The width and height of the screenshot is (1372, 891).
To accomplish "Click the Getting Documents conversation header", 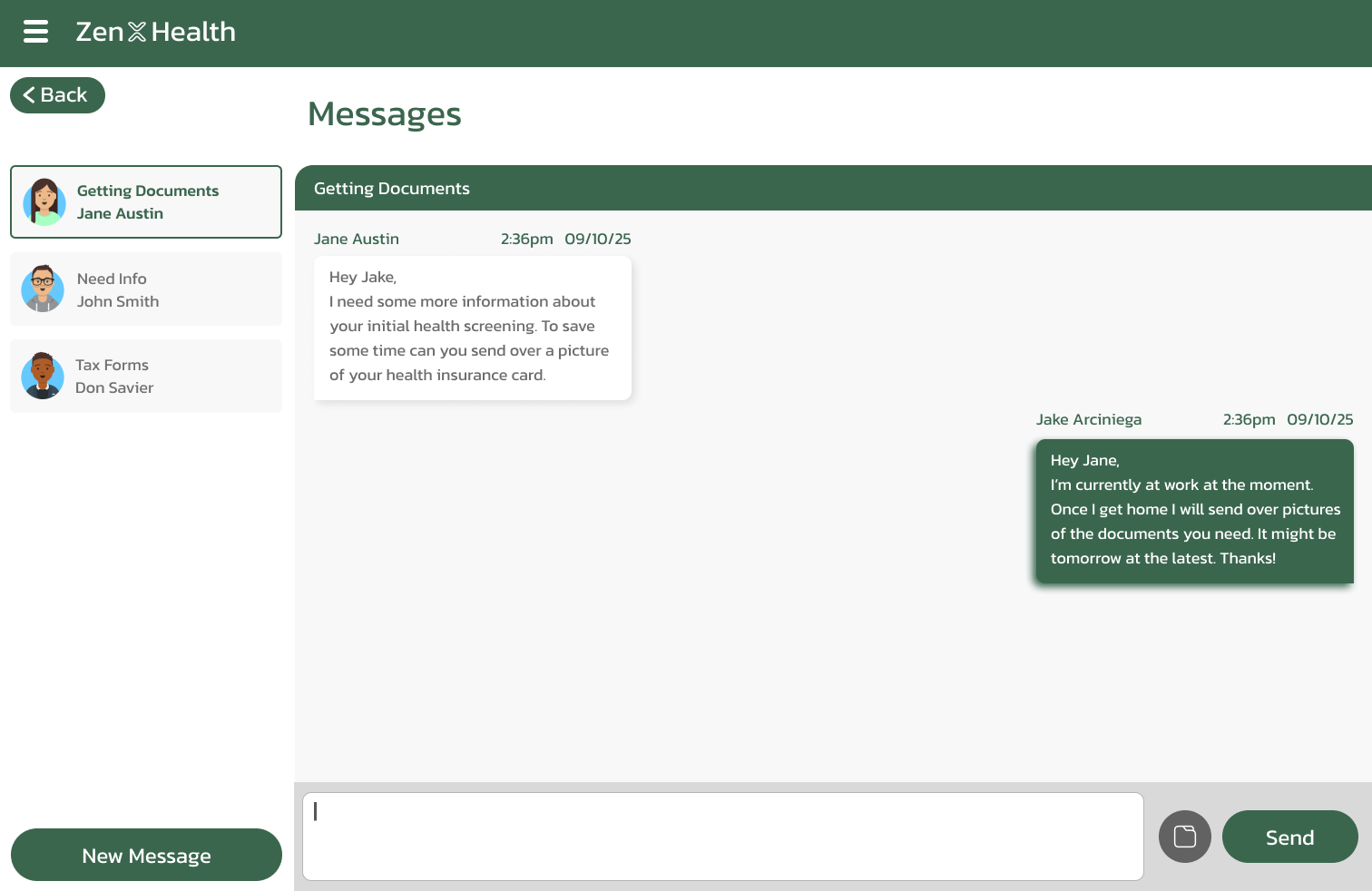I will pyautogui.click(x=392, y=188).
